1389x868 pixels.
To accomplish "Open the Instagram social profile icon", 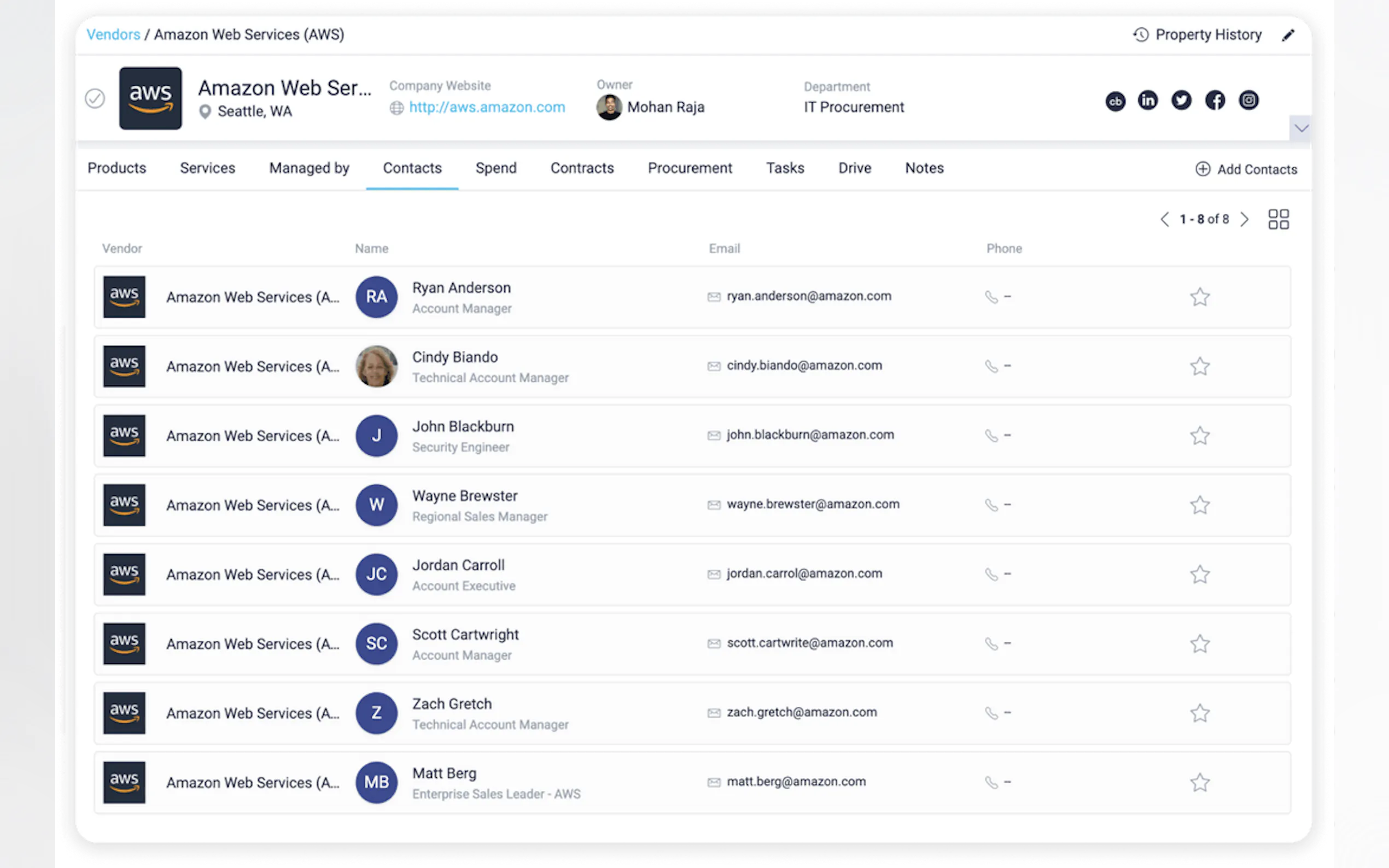I will (1248, 101).
